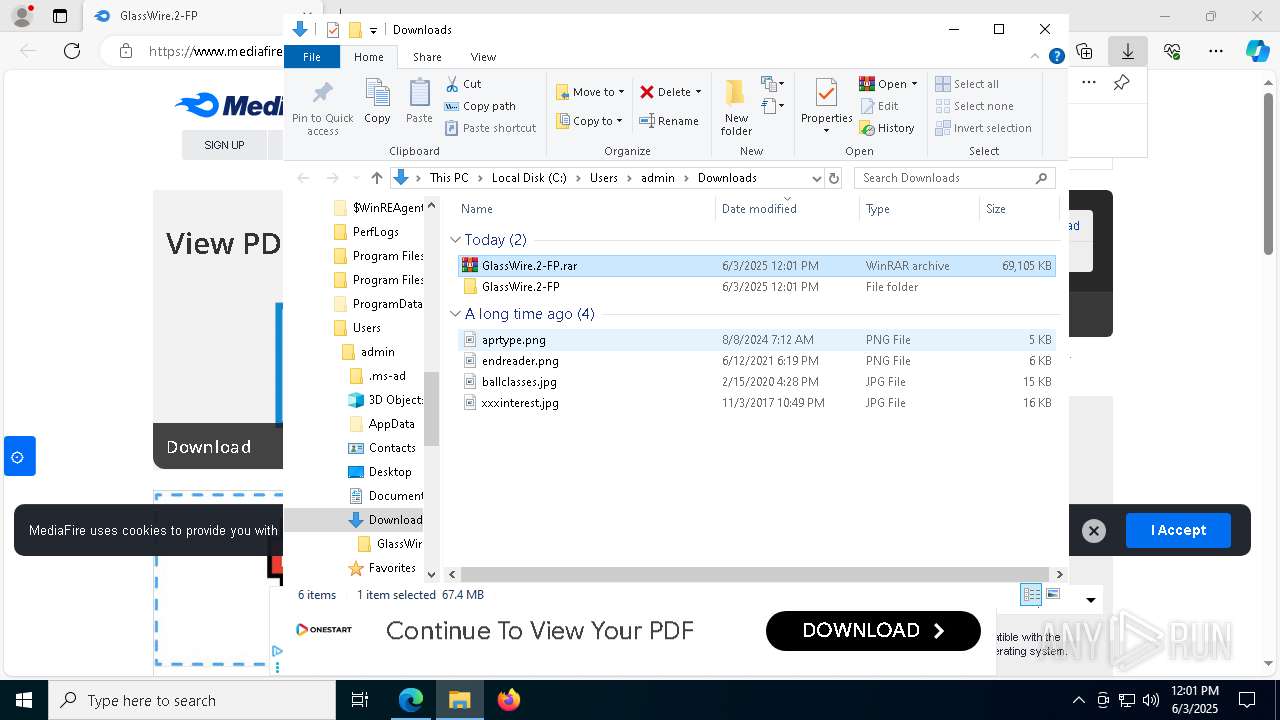Click SIGN UP on MediaFire page
The image size is (1280, 720).
pos(224,145)
